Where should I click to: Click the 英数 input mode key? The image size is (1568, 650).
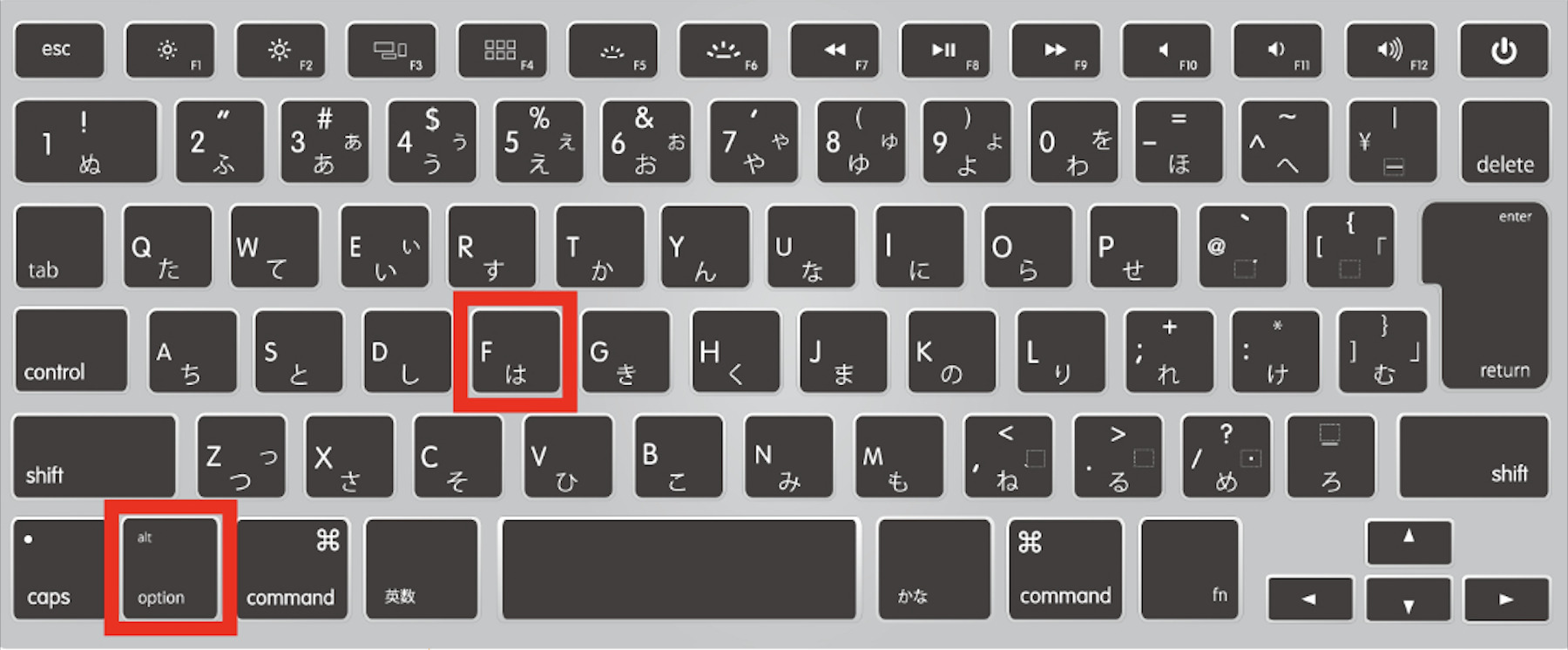point(422,568)
